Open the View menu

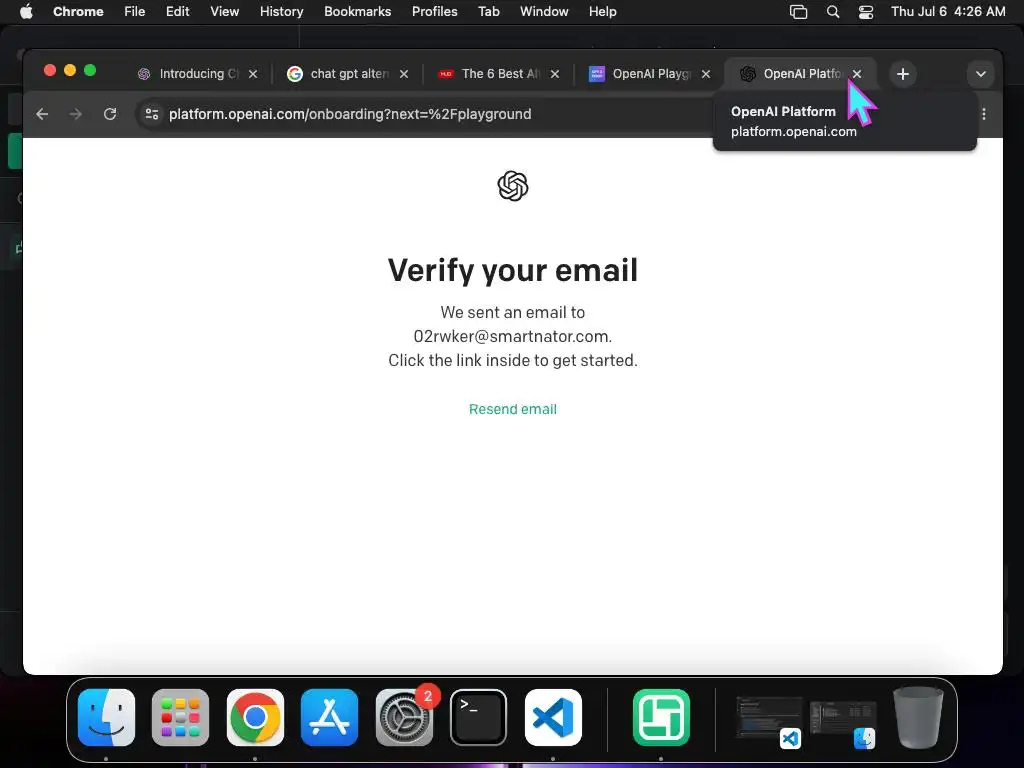click(225, 11)
